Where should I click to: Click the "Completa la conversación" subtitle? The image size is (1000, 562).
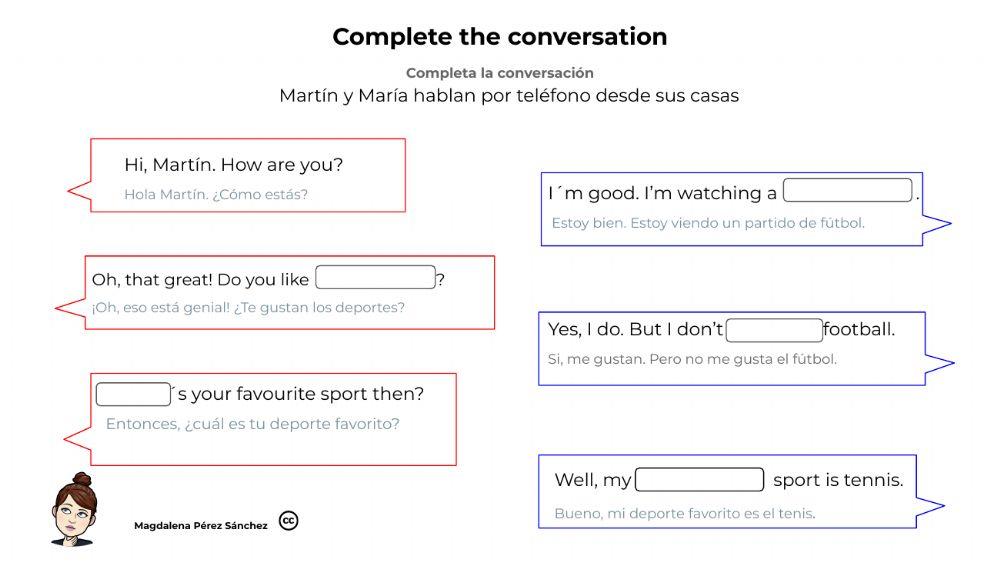tap(499, 73)
